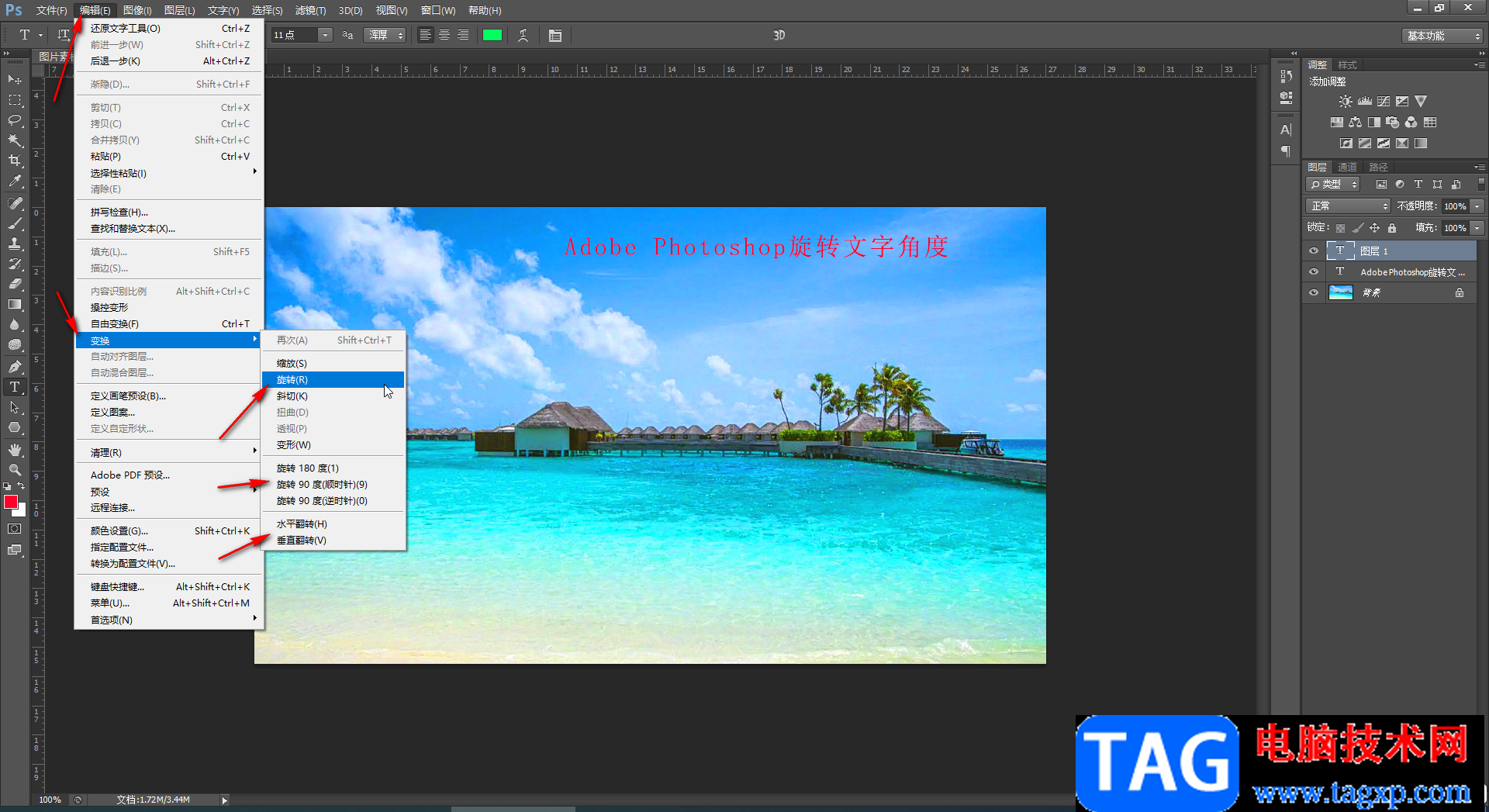Open the 基本功能 workspace dropdown
Viewport: 1489px width, 812px height.
[x=1442, y=36]
